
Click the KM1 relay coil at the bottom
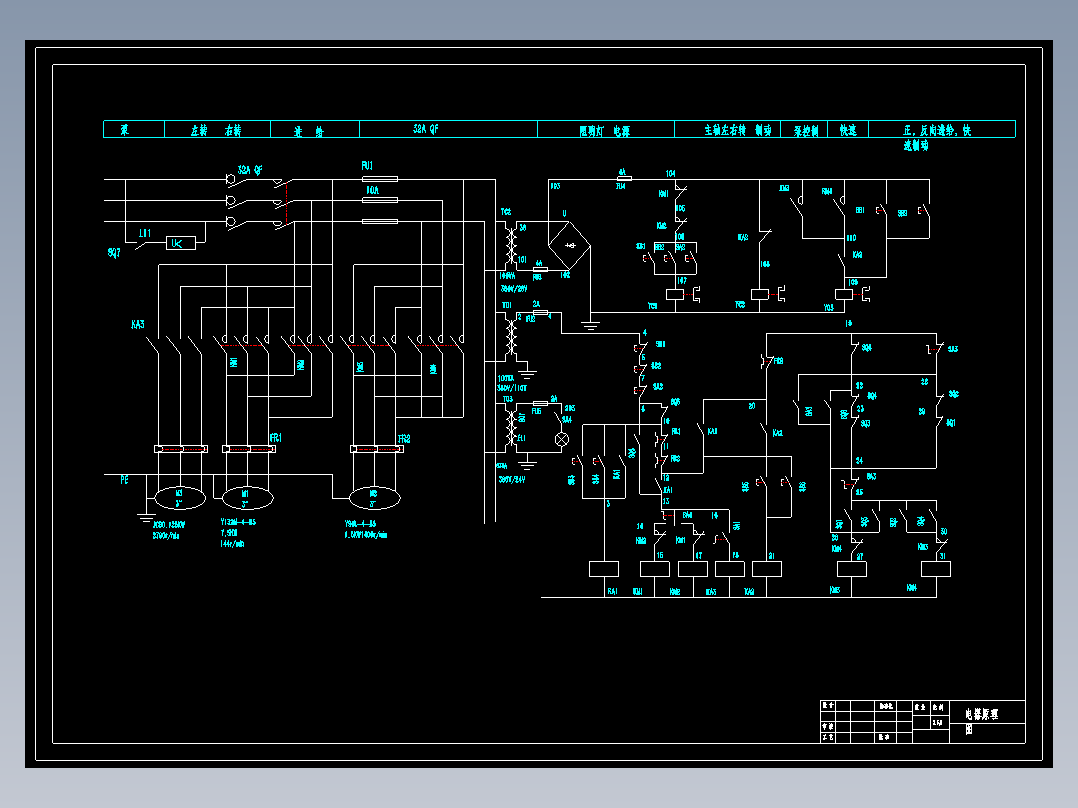(x=655, y=568)
